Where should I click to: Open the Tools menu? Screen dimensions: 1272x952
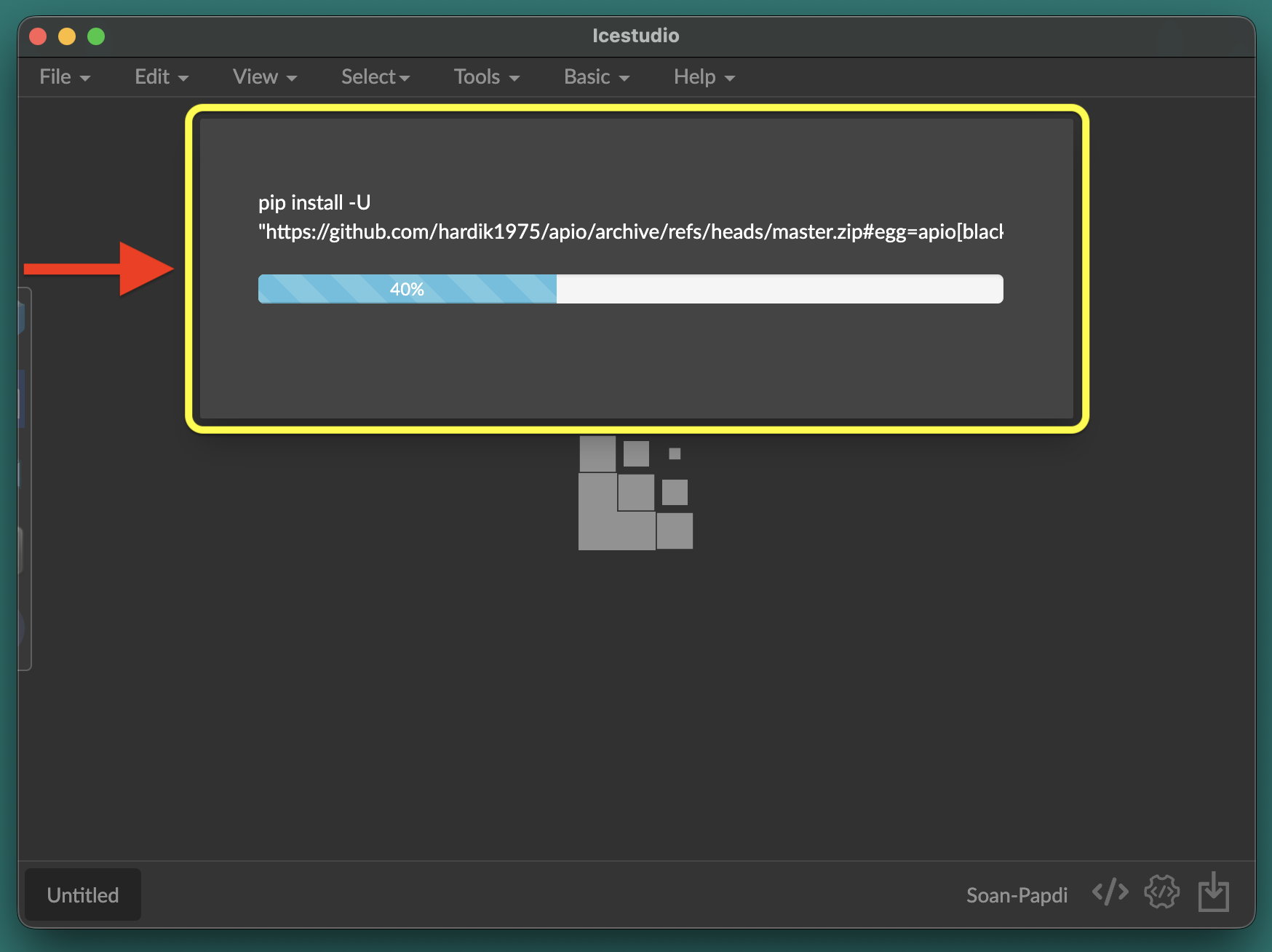[x=487, y=77]
